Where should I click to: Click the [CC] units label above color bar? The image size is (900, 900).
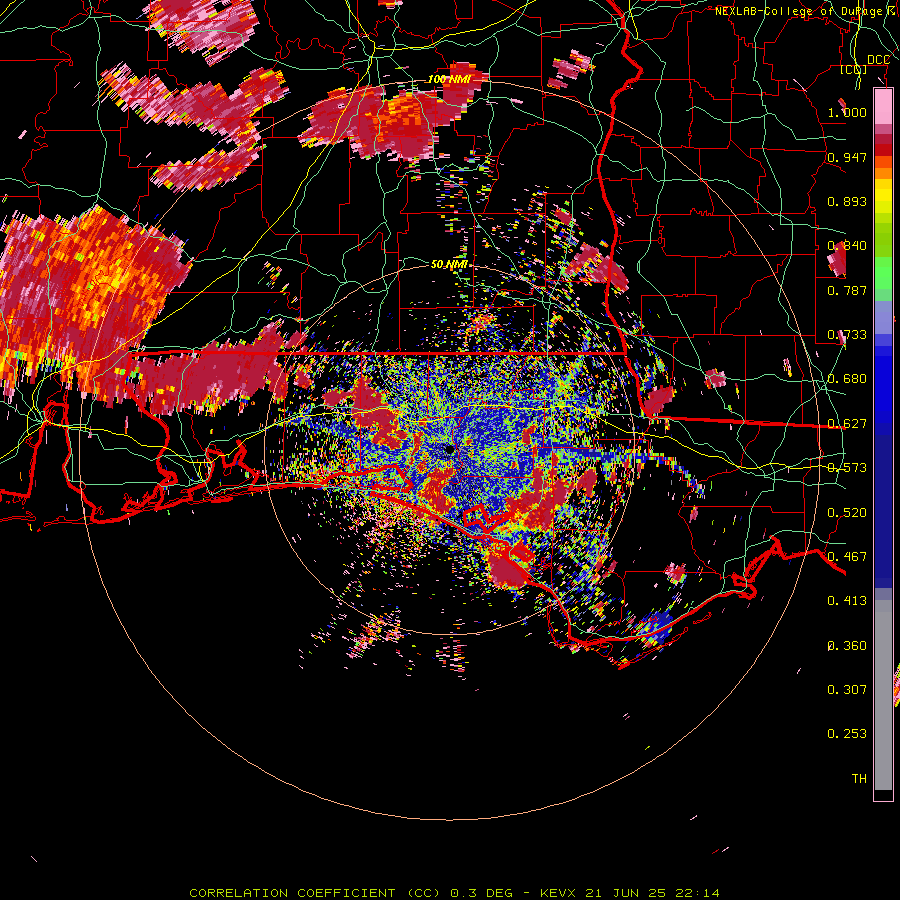pyautogui.click(x=853, y=70)
